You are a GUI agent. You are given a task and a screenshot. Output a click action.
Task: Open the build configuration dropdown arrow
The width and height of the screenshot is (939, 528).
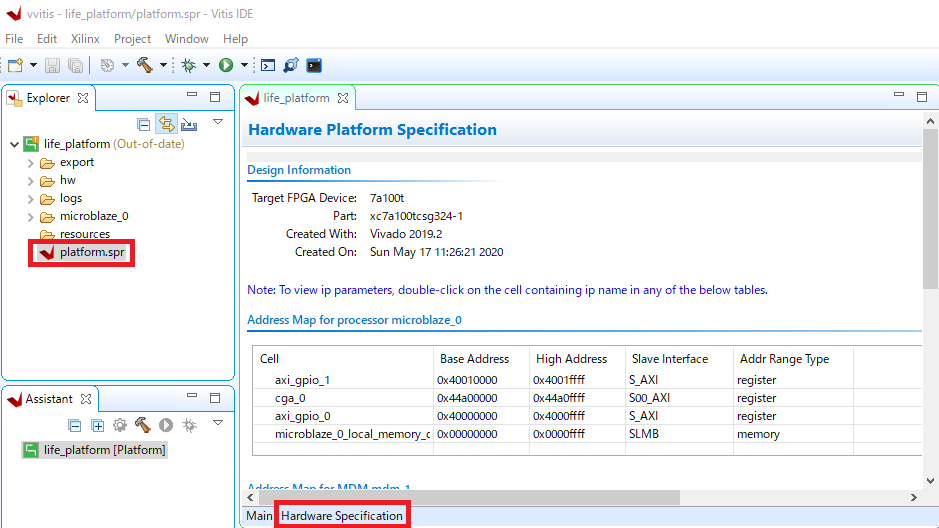[x=125, y=65]
